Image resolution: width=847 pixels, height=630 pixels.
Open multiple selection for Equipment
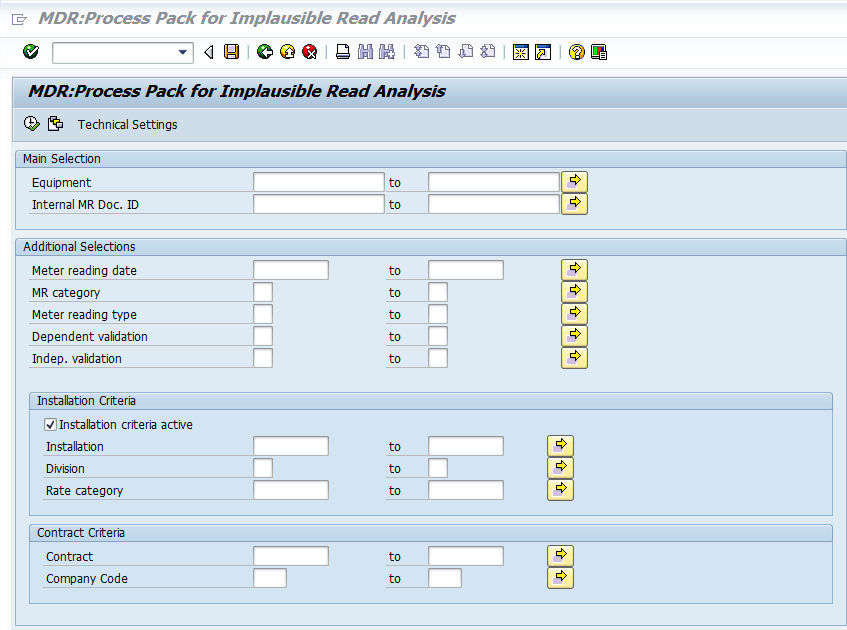tap(574, 182)
